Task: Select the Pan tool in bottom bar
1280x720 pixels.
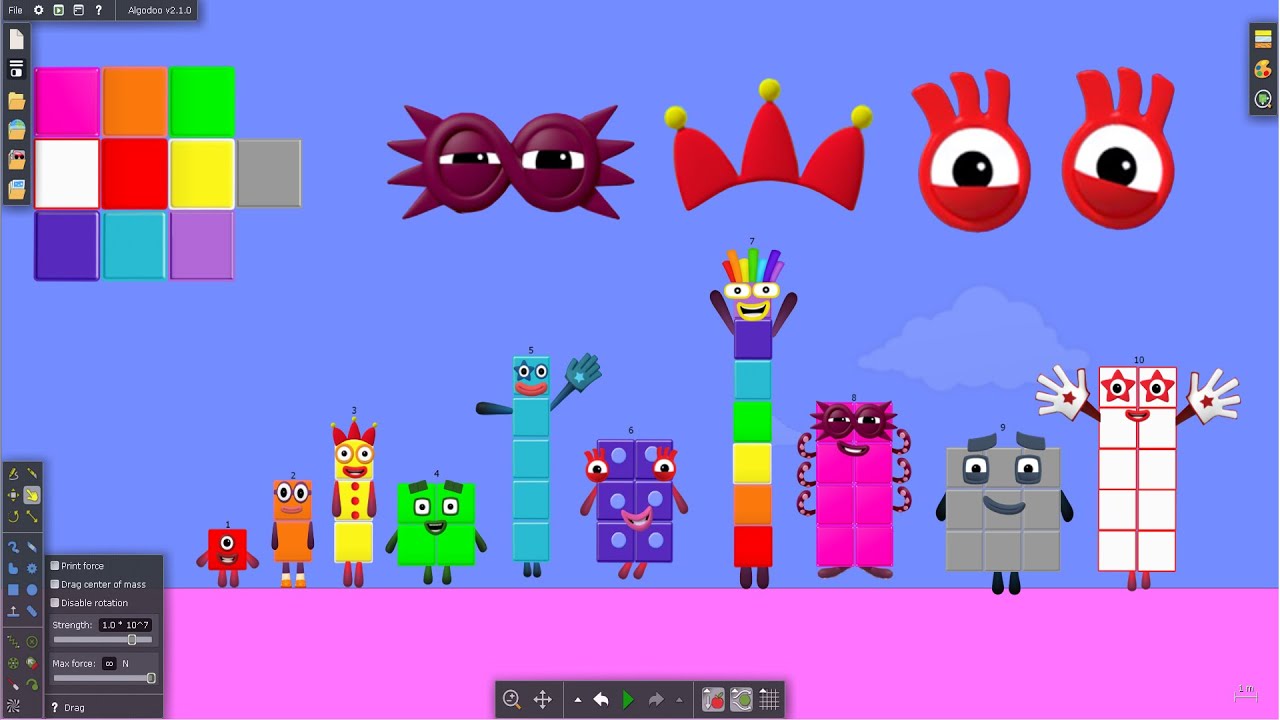Action: point(543,700)
